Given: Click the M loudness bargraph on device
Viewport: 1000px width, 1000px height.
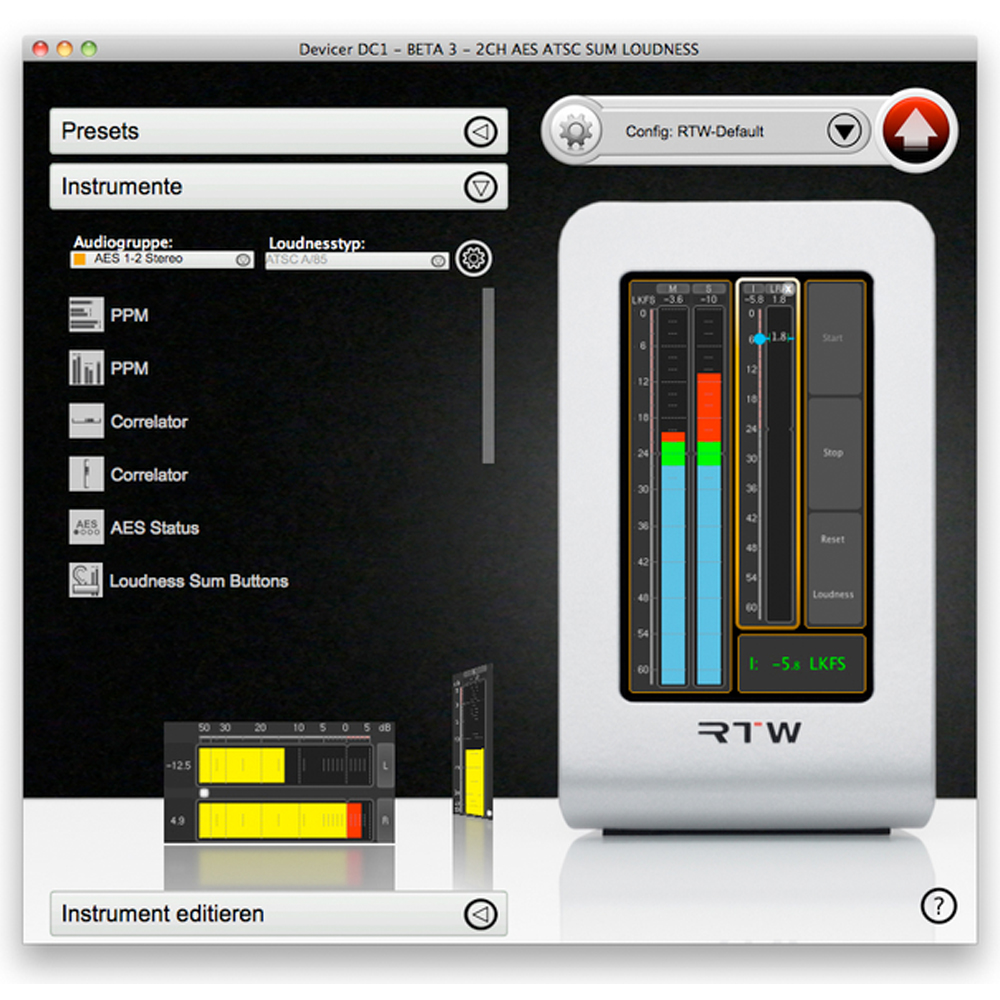Looking at the screenshot, I should click(x=673, y=496).
